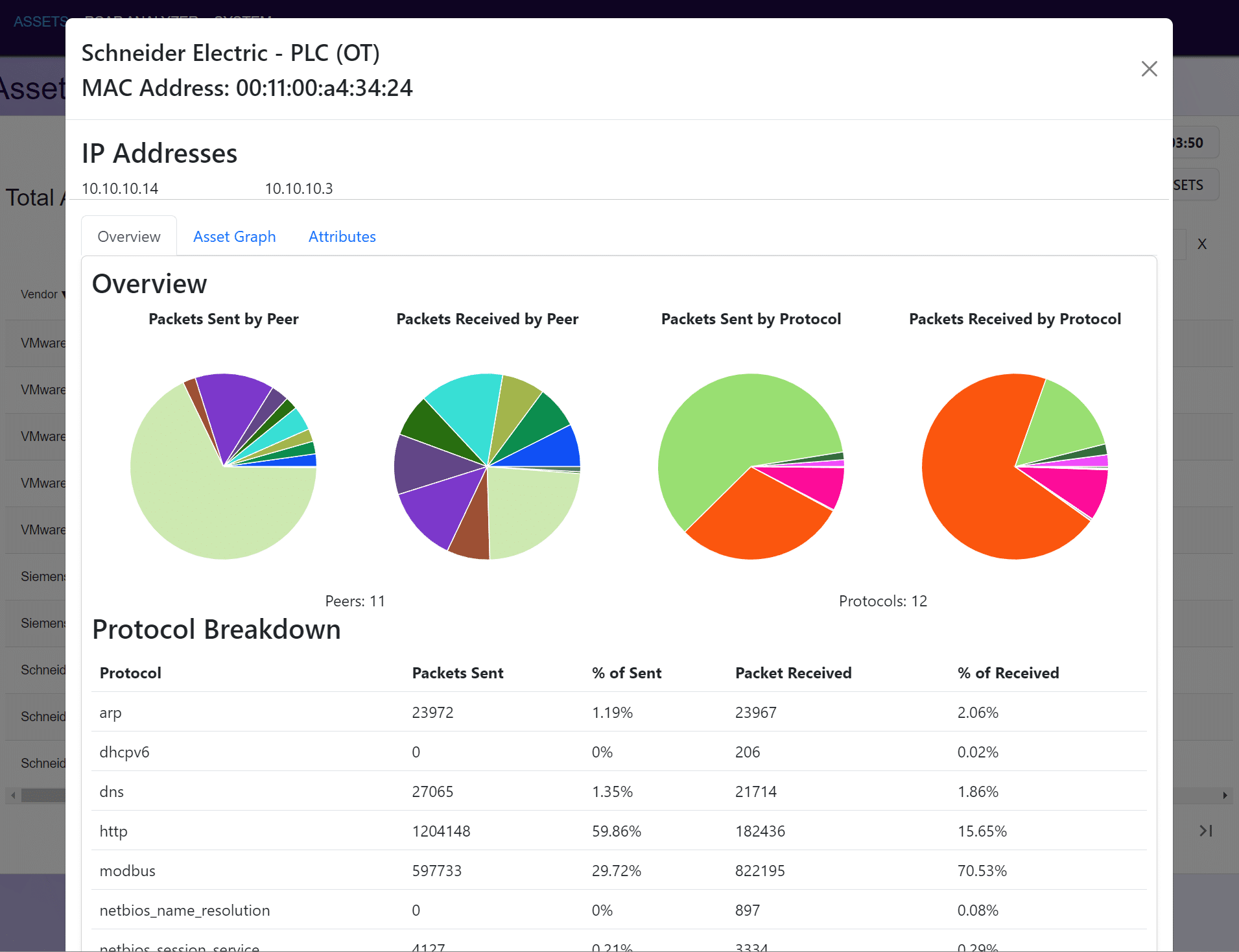Screen dimensions: 1239x952
Task: Click the Protocol column header
Action: 130,673
